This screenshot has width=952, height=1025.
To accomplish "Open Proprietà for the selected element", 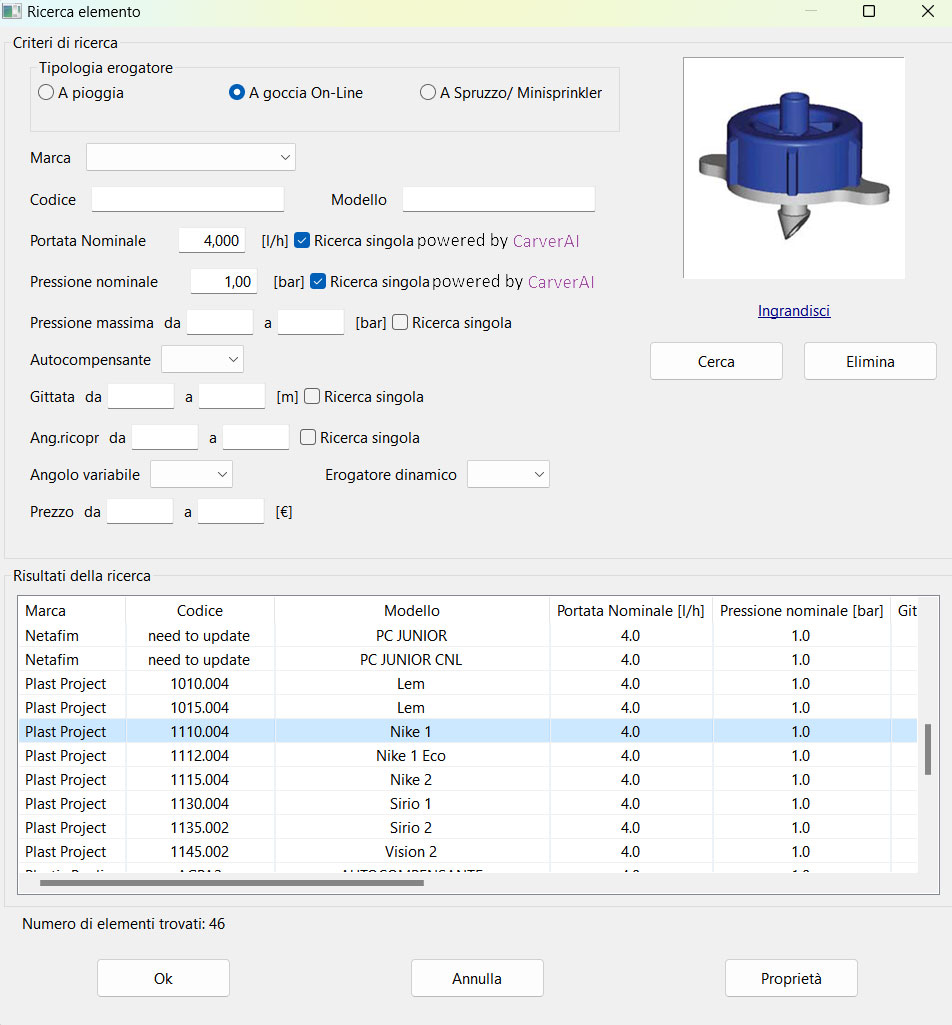I will click(790, 979).
